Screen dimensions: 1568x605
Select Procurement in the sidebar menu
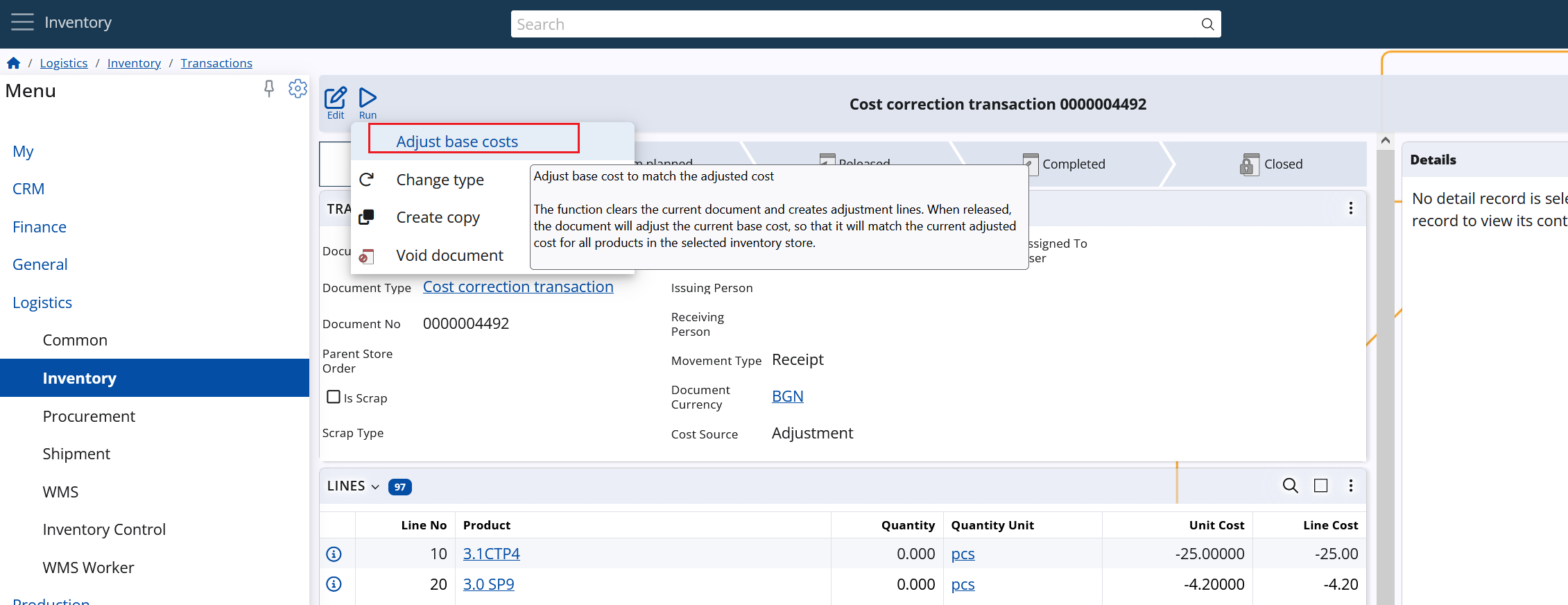(x=89, y=416)
